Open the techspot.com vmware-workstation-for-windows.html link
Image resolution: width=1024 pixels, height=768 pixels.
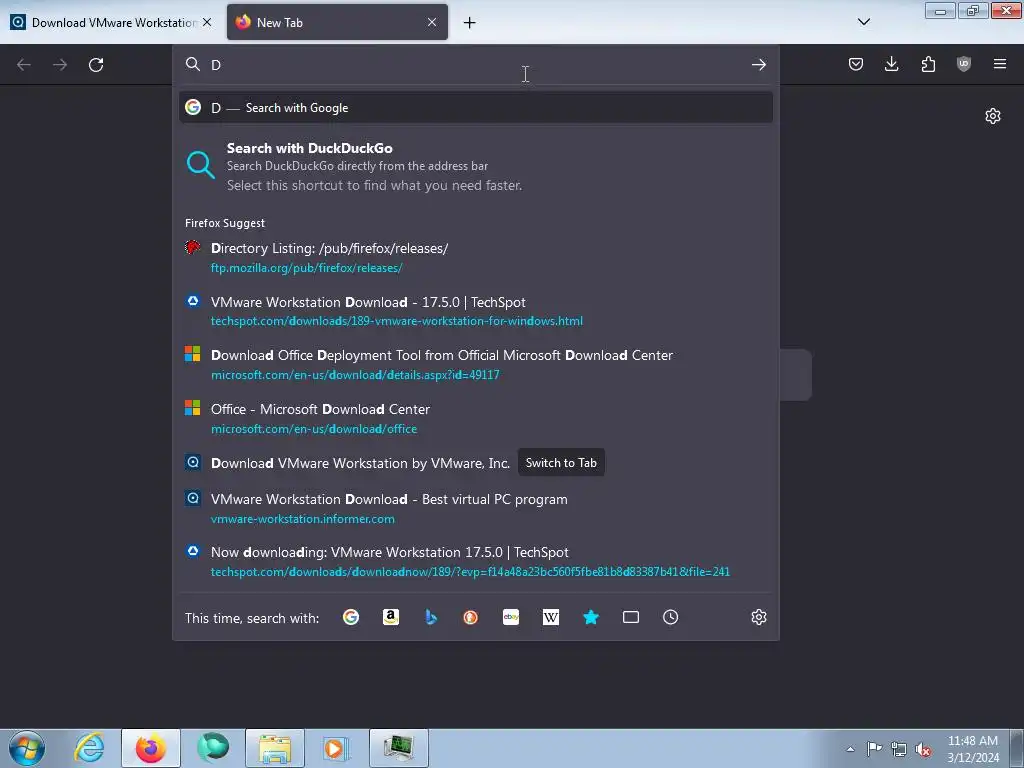pyautogui.click(x=396, y=321)
